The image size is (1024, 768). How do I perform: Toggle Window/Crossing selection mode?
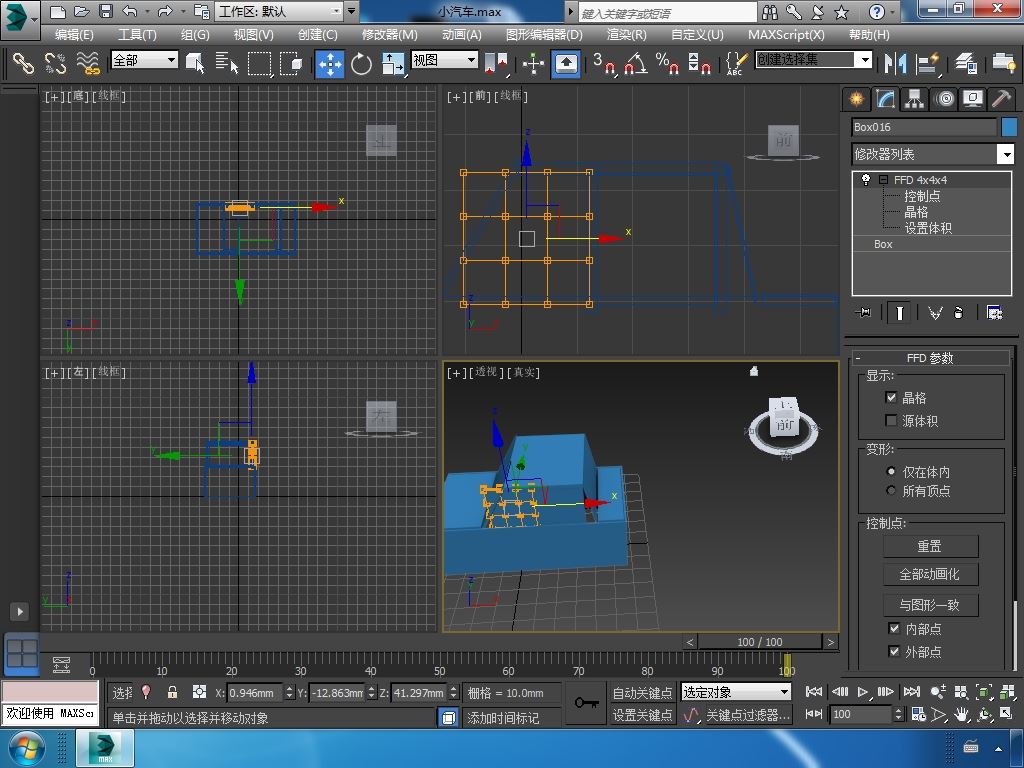pyautogui.click(x=291, y=63)
